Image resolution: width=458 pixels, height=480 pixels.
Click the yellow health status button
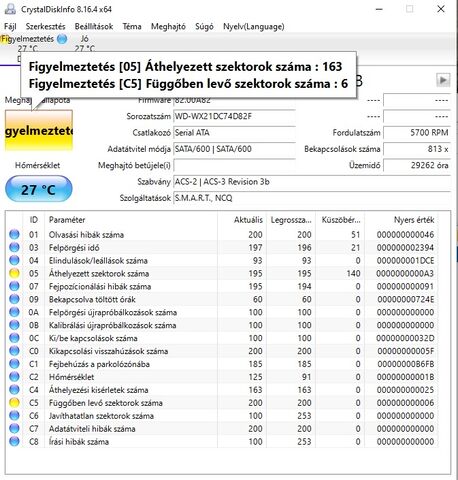[x=39, y=131]
